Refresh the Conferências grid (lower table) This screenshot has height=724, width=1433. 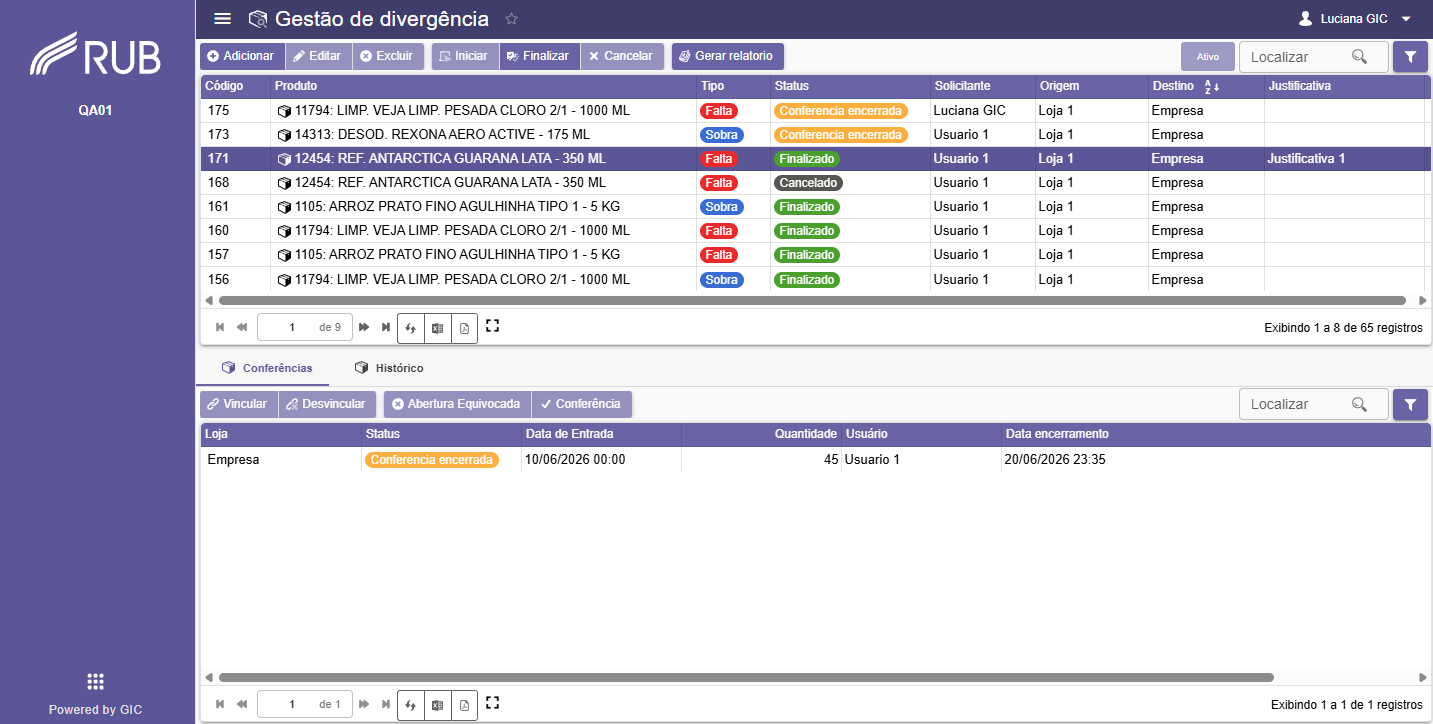(x=410, y=705)
